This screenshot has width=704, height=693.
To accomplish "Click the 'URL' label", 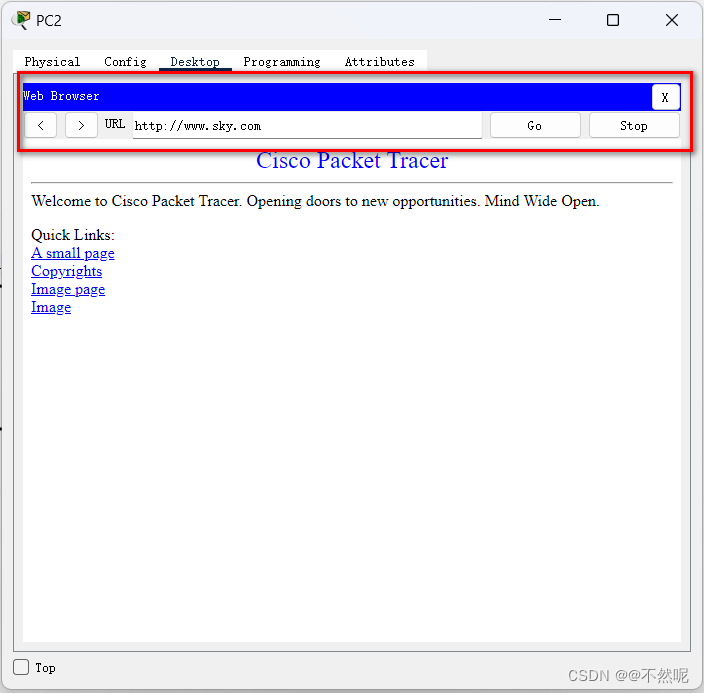I will coord(115,124).
